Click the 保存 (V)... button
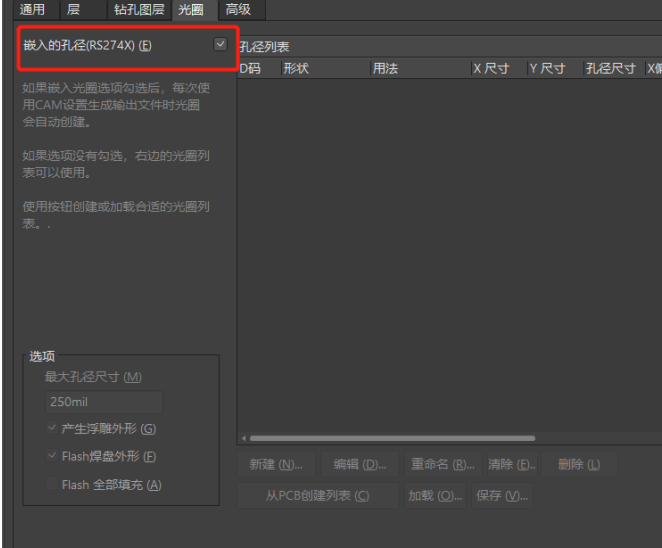 coord(502,496)
